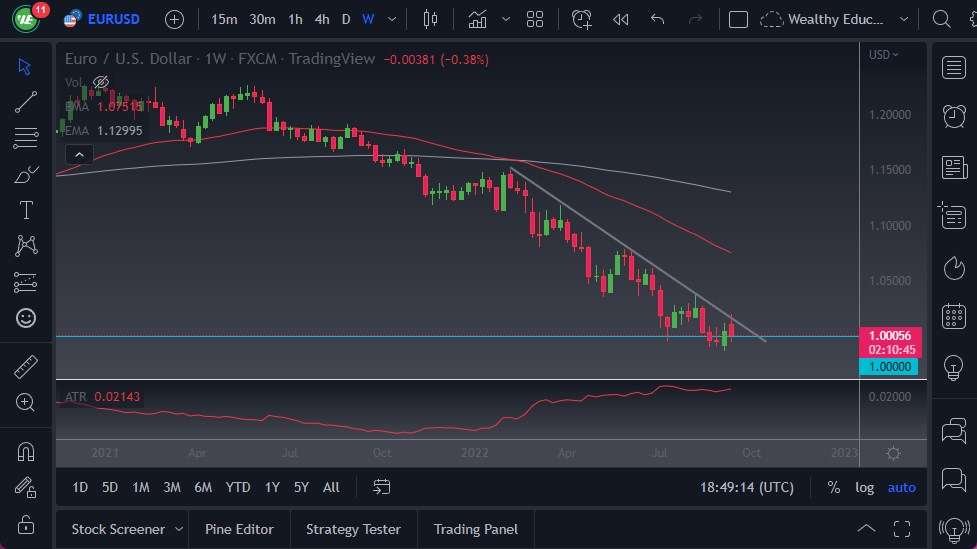Screen dimensions: 977x549
Task: Open the Fibonacci and Gann tools
Action: coord(26,138)
